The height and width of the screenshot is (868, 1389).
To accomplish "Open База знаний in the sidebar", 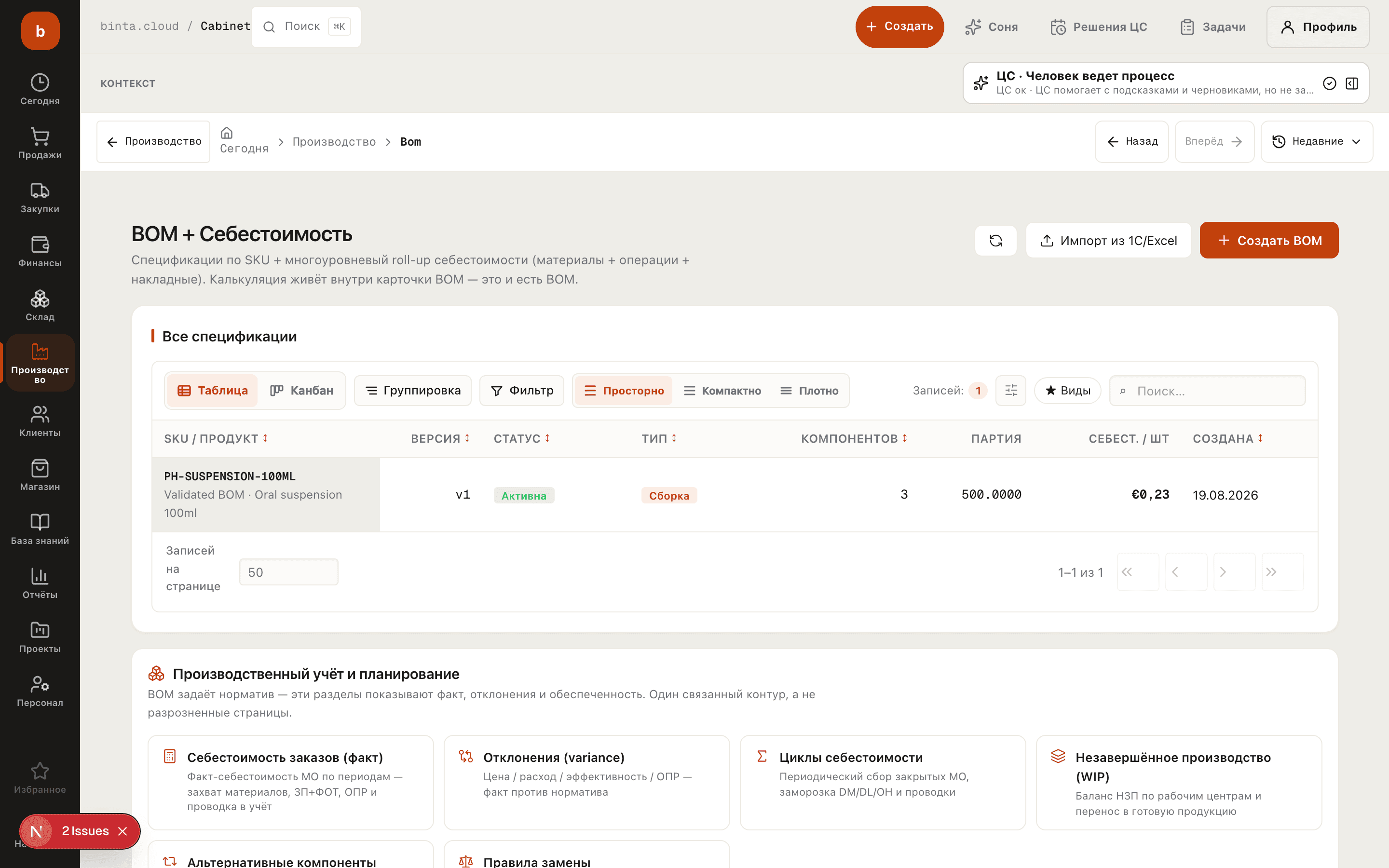I will (x=40, y=529).
